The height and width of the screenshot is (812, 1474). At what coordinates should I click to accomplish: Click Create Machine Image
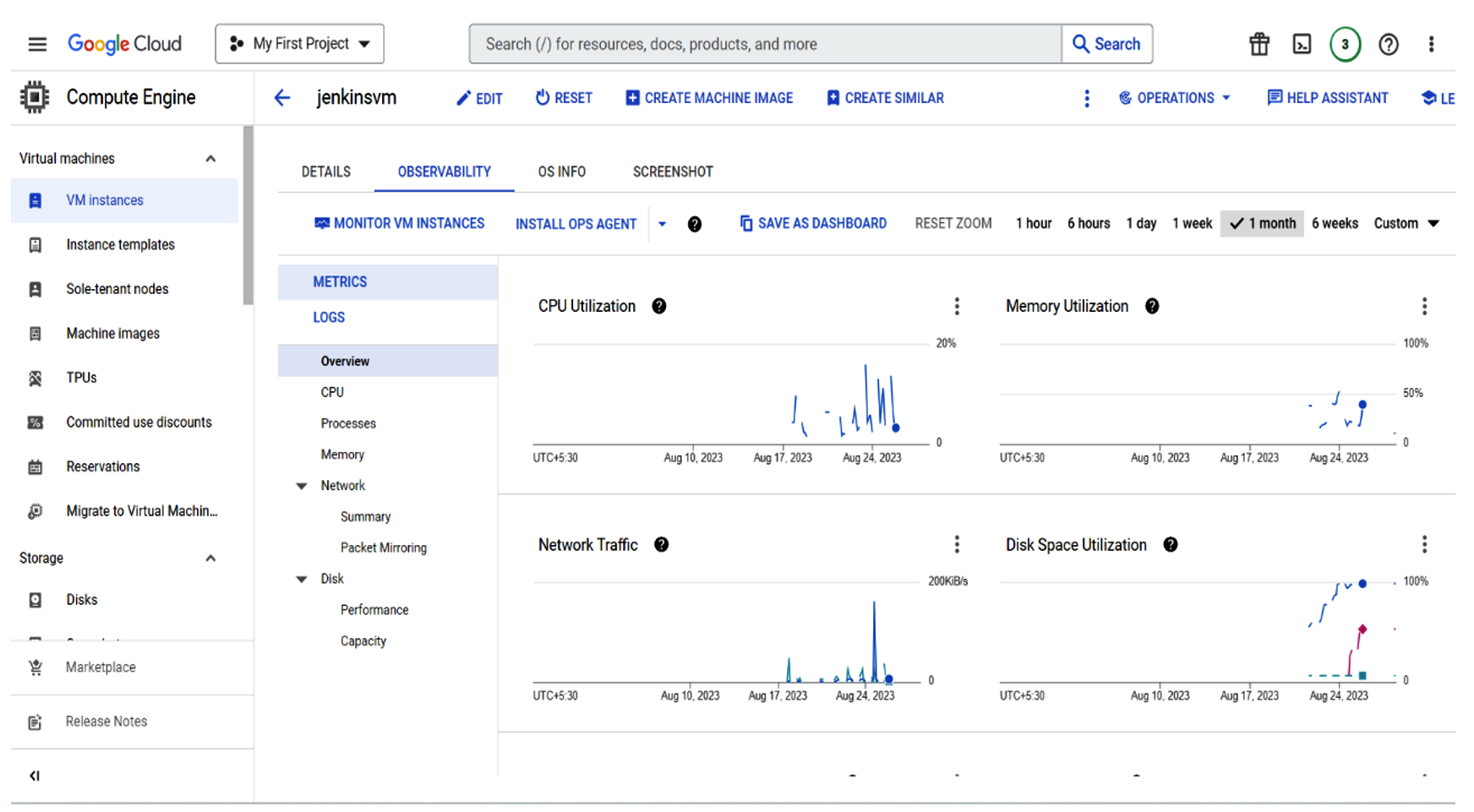click(709, 98)
